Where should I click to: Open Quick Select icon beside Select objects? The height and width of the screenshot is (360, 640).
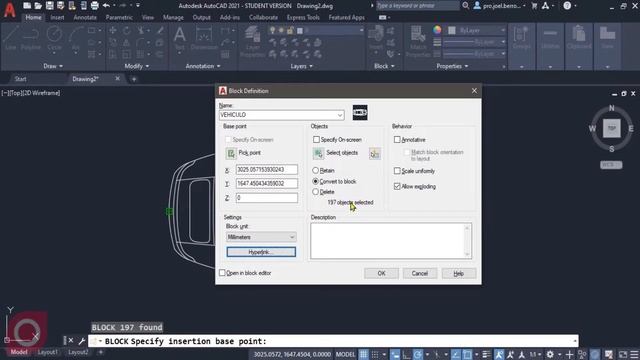tap(375, 153)
